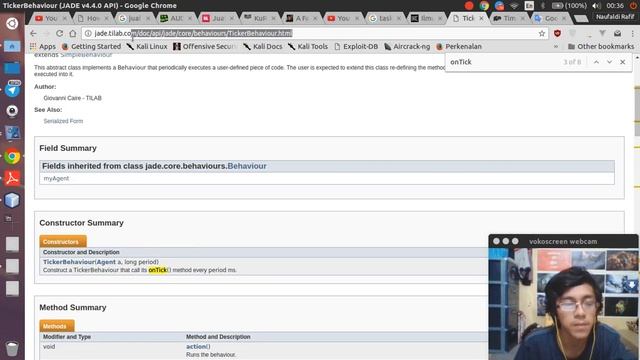Open the Aircrack-ng bookmark
Viewport: 640px width, 360px height.
pyautogui.click(x=407, y=47)
